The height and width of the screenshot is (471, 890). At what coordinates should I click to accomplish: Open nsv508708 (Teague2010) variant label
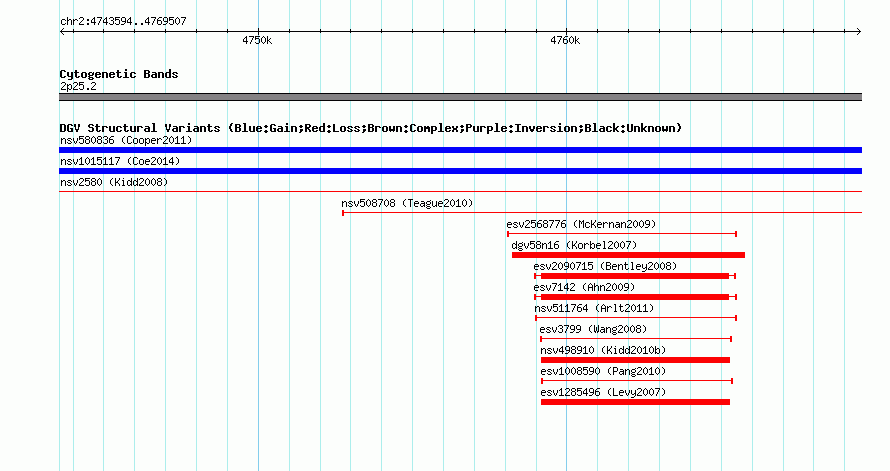click(407, 203)
